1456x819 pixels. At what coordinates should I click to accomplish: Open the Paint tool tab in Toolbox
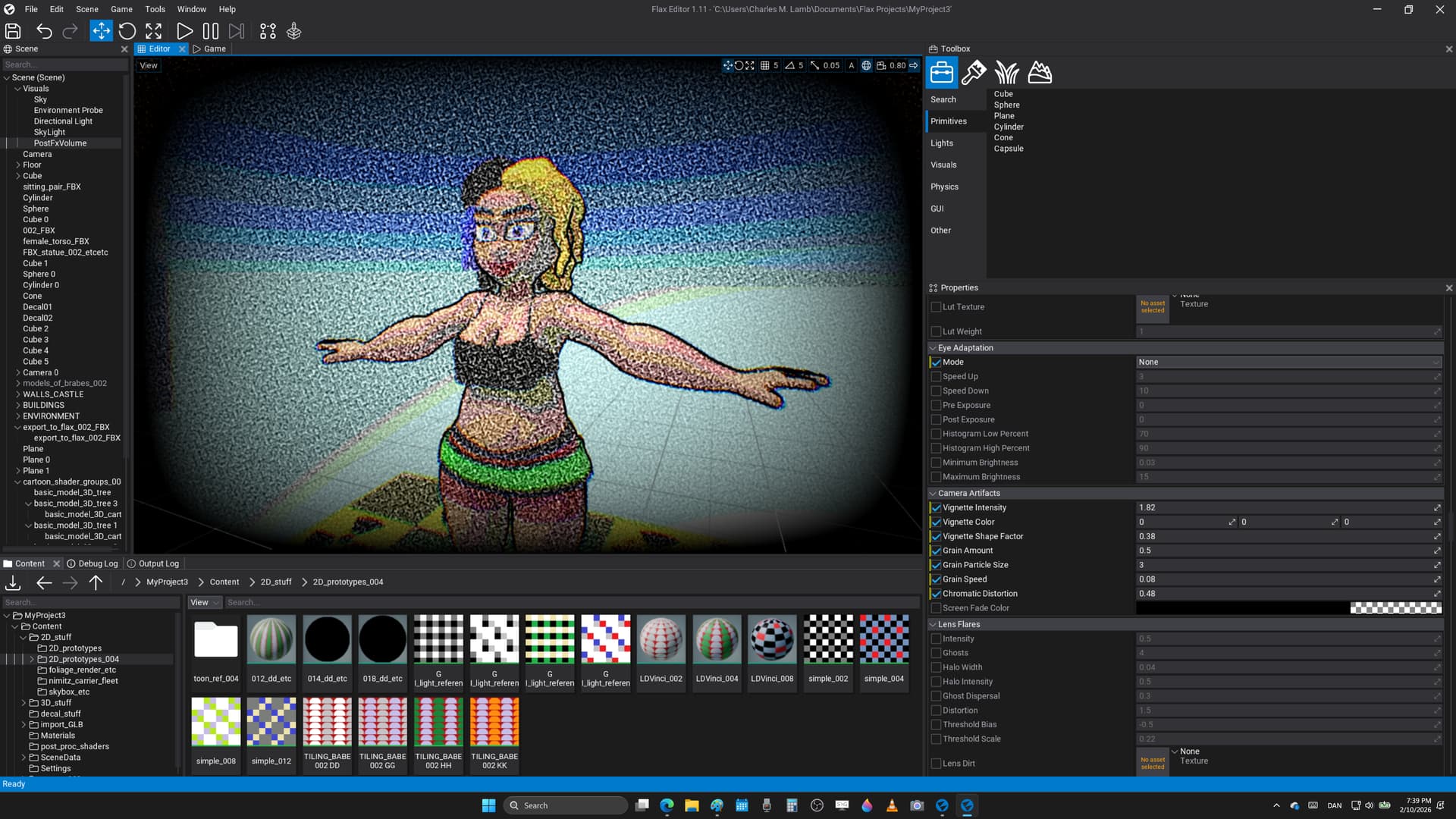[974, 73]
